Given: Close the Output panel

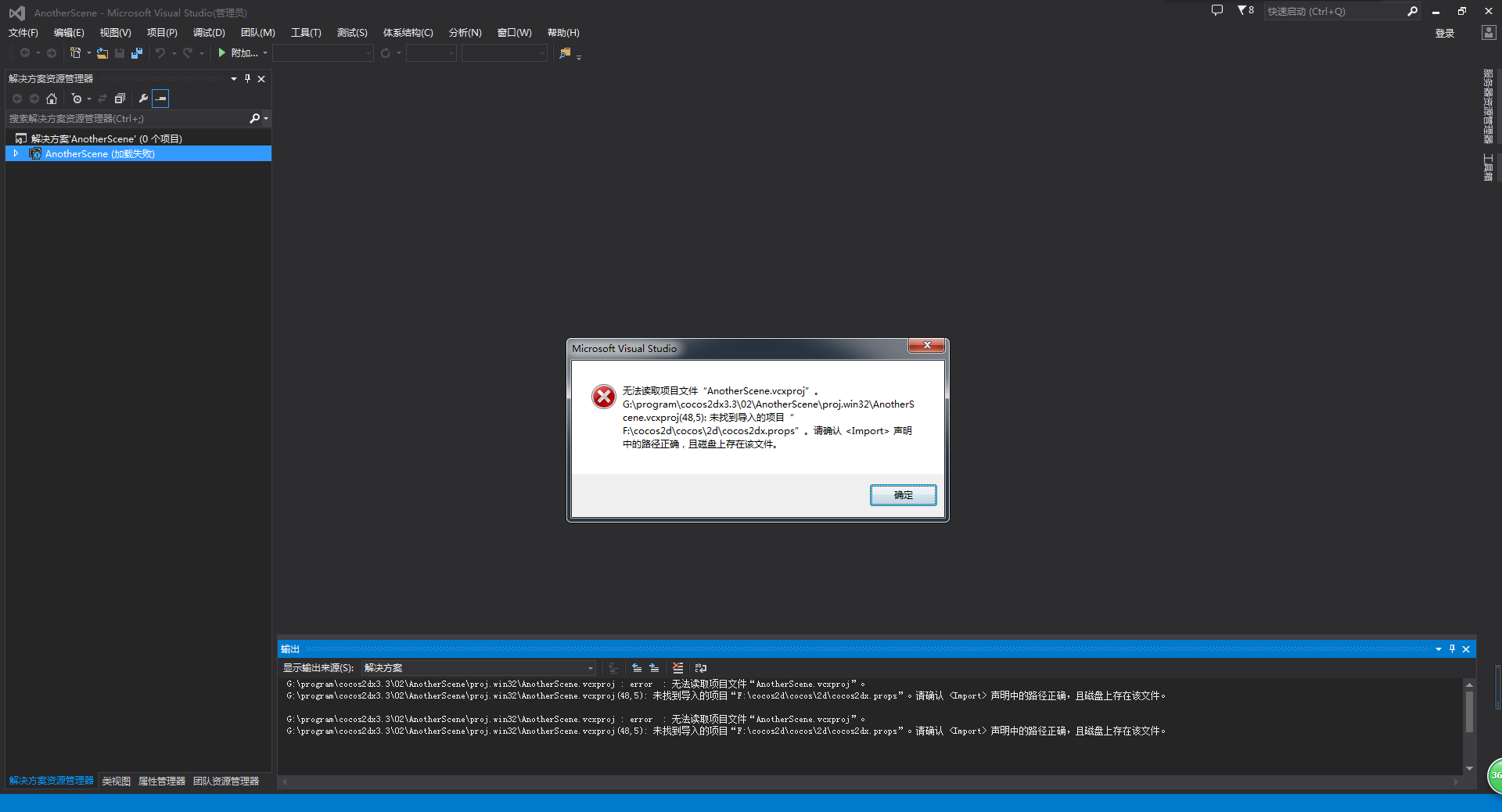Looking at the screenshot, I should [1466, 649].
